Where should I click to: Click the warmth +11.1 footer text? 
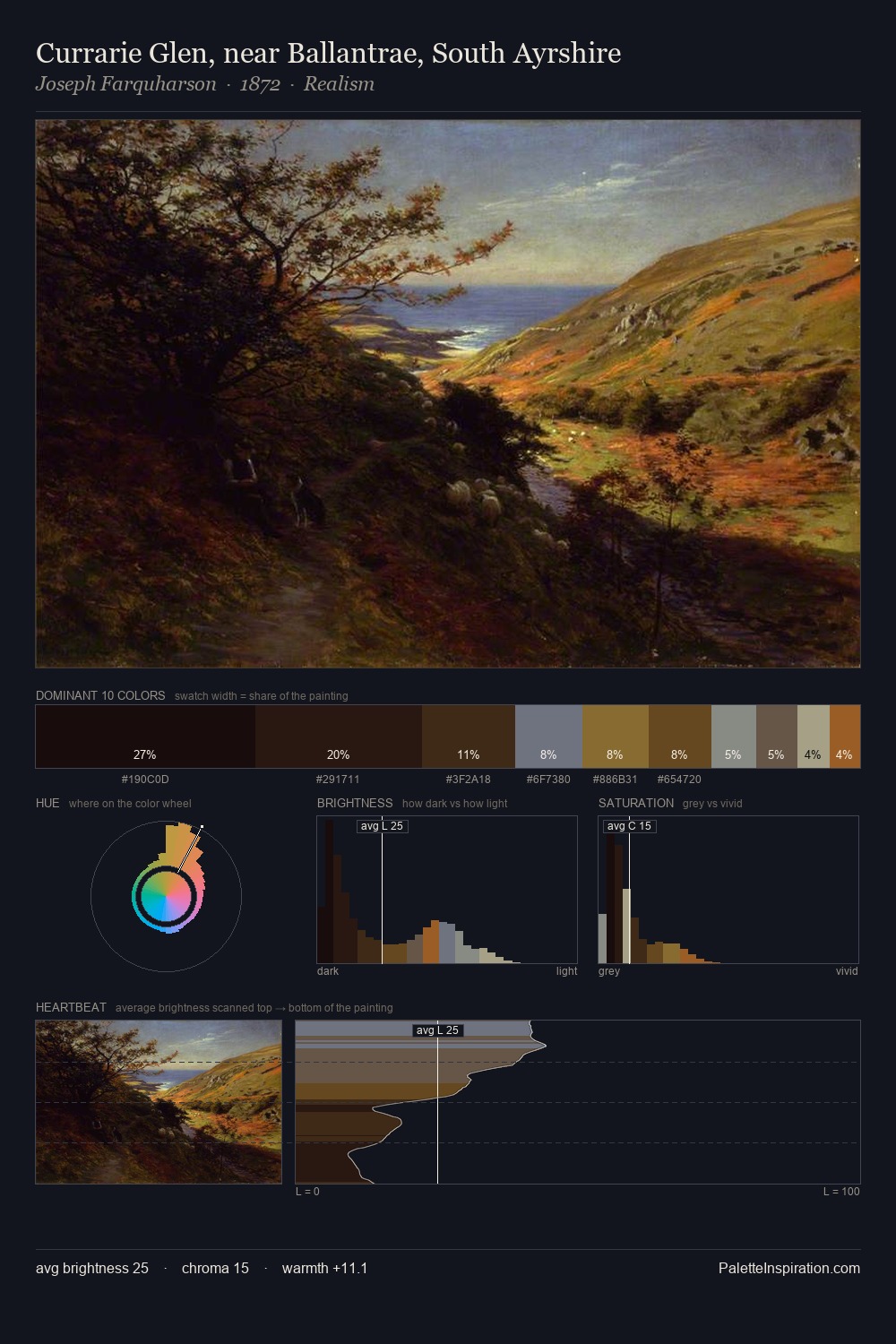324,1269
